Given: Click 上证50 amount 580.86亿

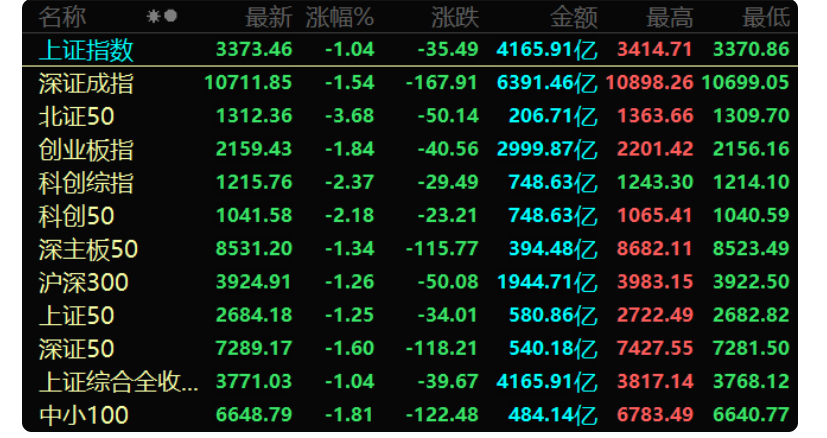Looking at the screenshot, I should pos(553,316).
